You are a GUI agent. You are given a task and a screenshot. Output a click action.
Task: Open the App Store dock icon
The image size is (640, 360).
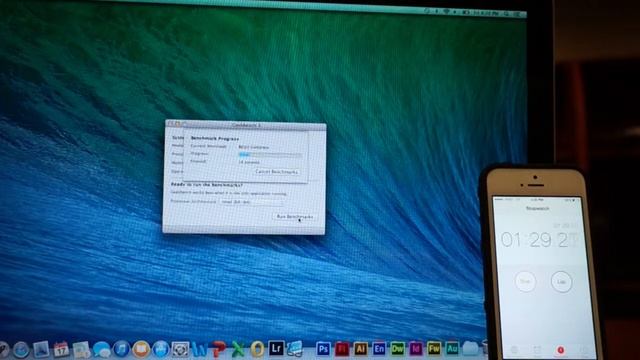tap(161, 349)
